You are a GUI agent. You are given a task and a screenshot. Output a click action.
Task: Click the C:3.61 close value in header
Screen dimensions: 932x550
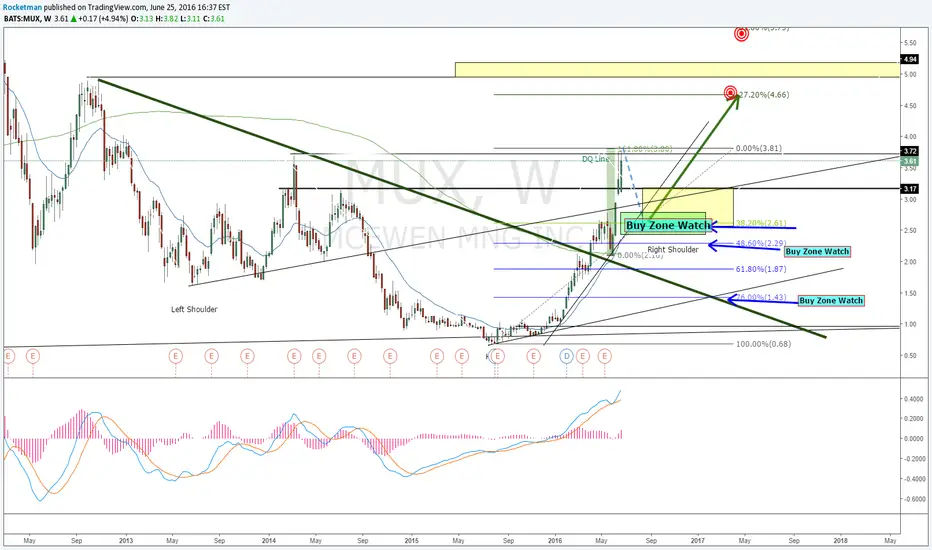click(214, 18)
